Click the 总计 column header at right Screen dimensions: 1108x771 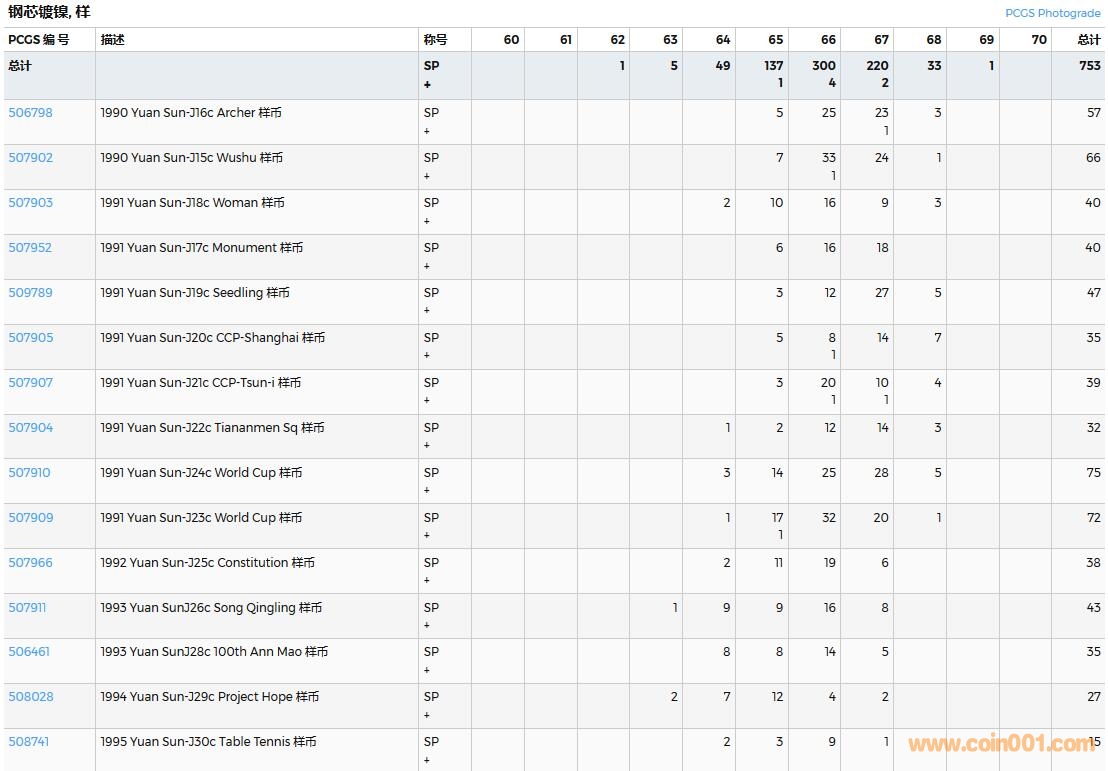[1088, 40]
